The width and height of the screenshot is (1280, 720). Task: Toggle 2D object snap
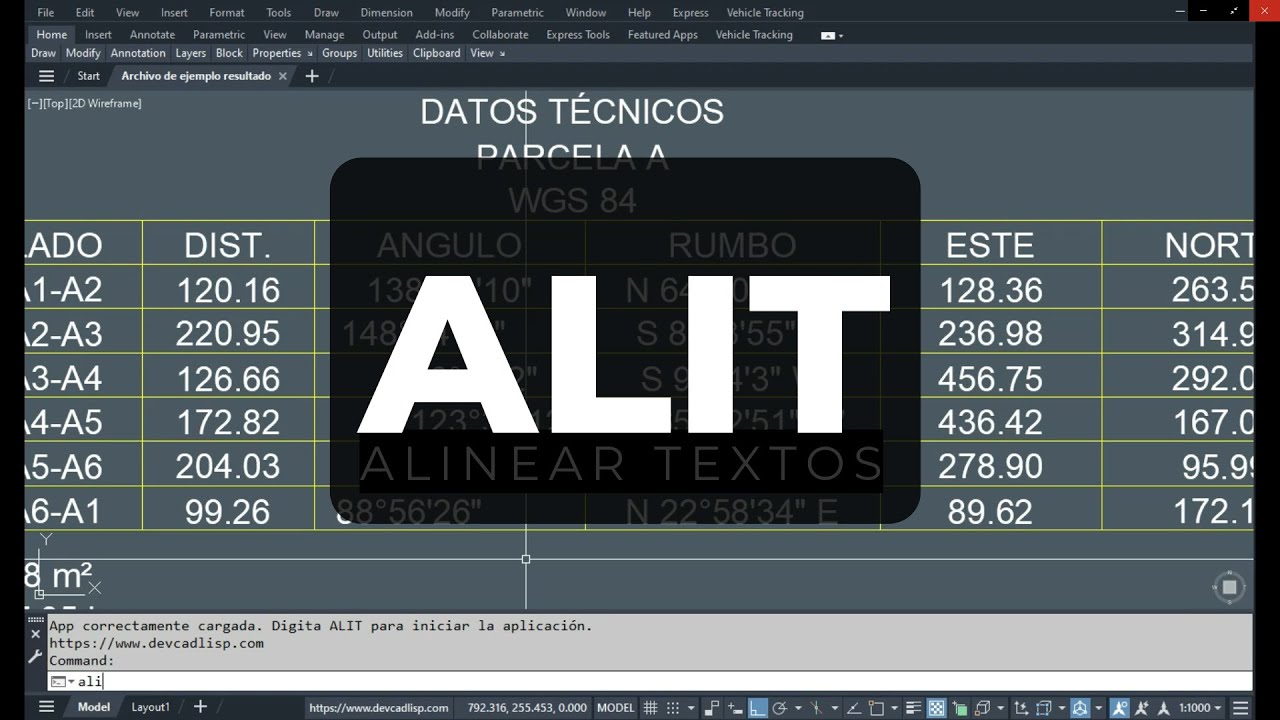pos(876,708)
